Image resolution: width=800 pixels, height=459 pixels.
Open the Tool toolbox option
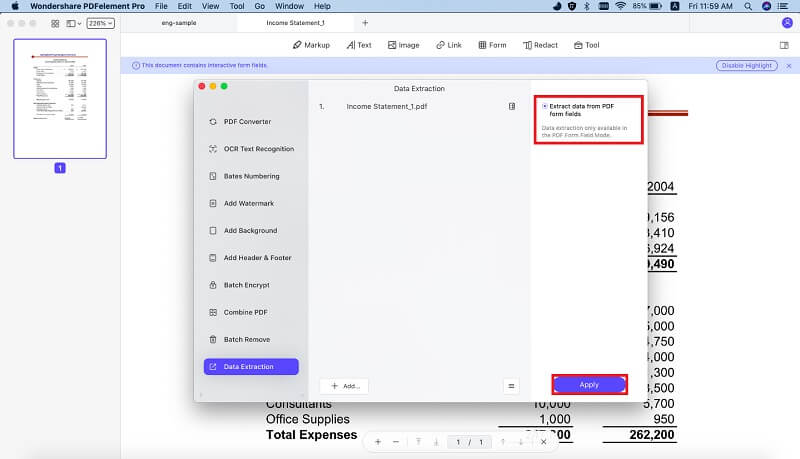coord(587,45)
